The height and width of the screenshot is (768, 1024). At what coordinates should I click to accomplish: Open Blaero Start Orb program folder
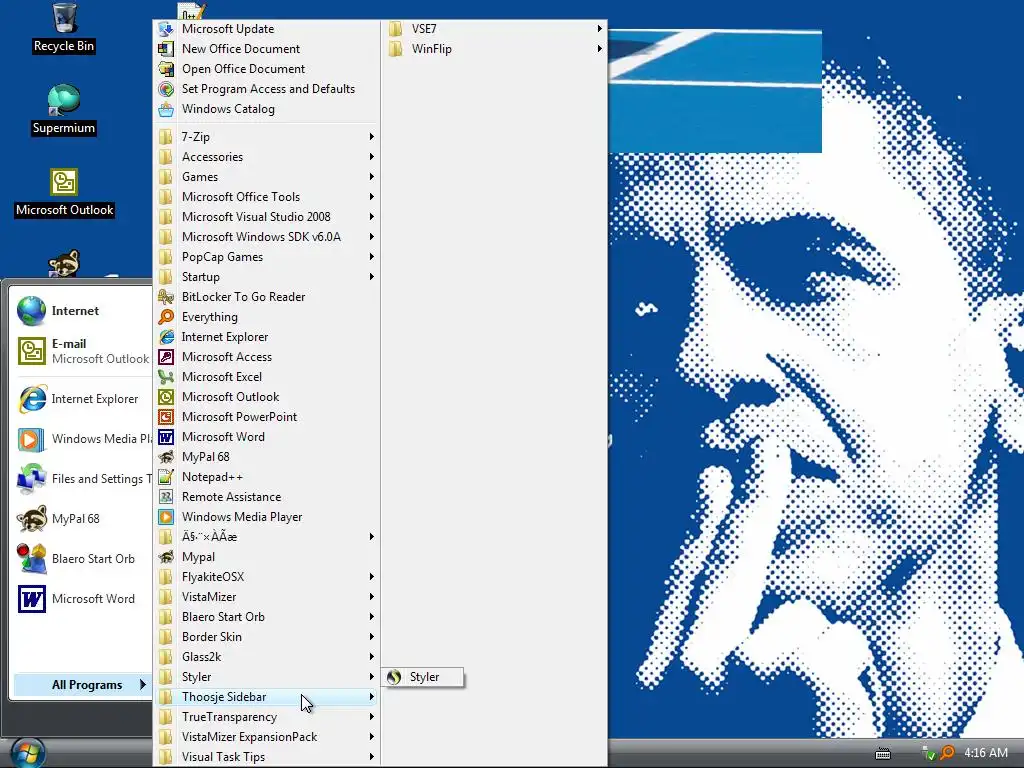click(266, 617)
